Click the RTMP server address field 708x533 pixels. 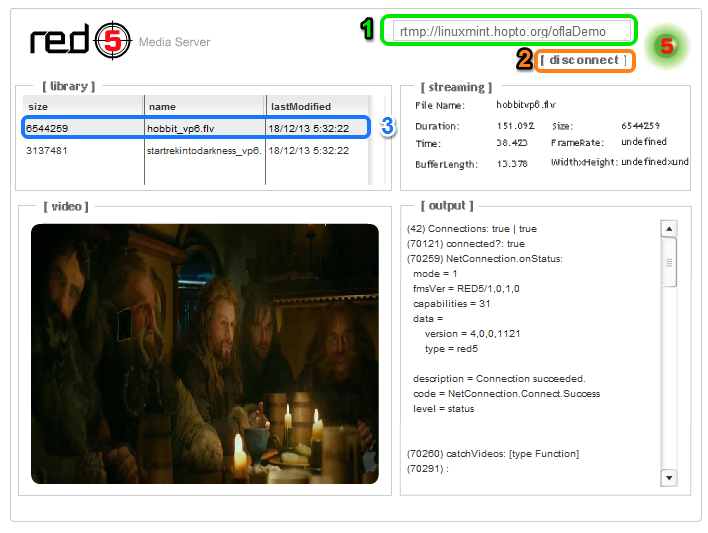[511, 31]
